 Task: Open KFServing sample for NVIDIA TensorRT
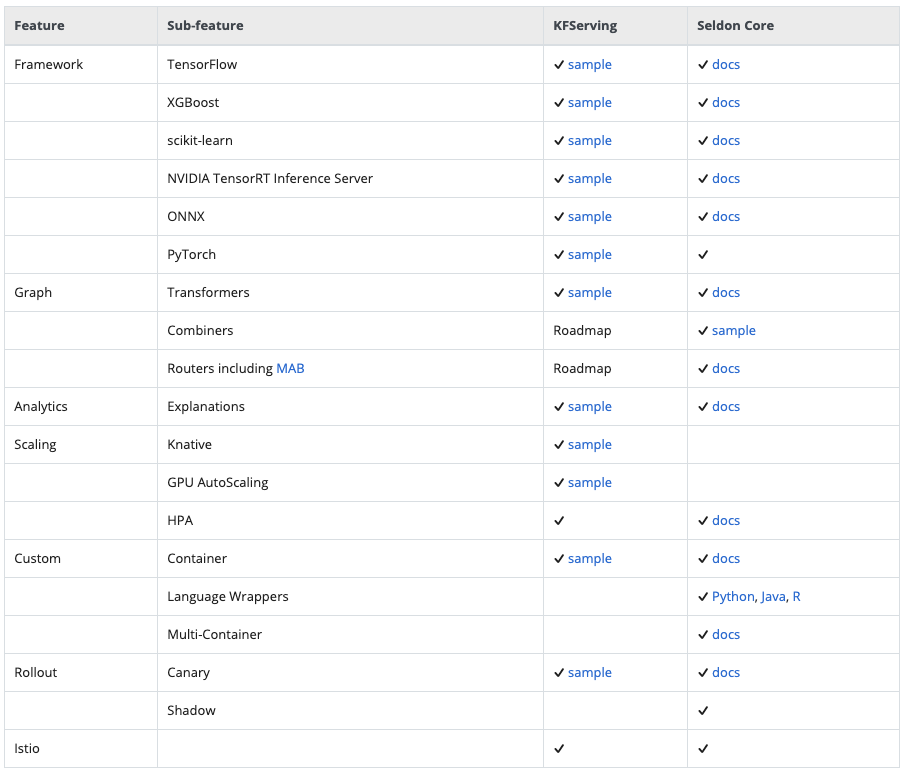click(x=590, y=178)
